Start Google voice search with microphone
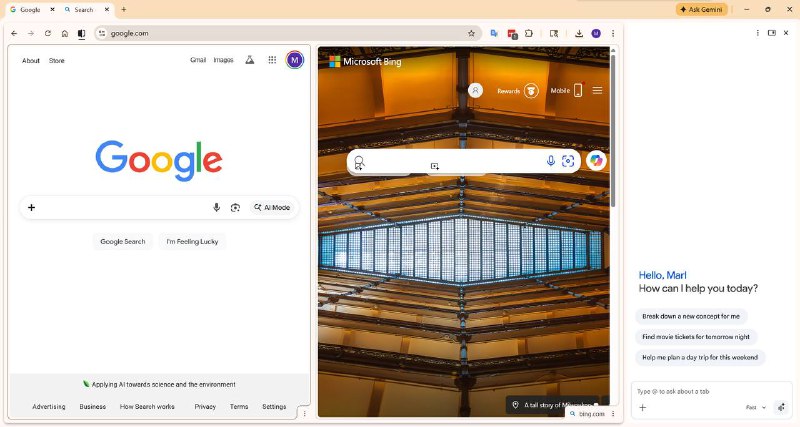Image resolution: width=800 pixels, height=427 pixels. (216, 207)
